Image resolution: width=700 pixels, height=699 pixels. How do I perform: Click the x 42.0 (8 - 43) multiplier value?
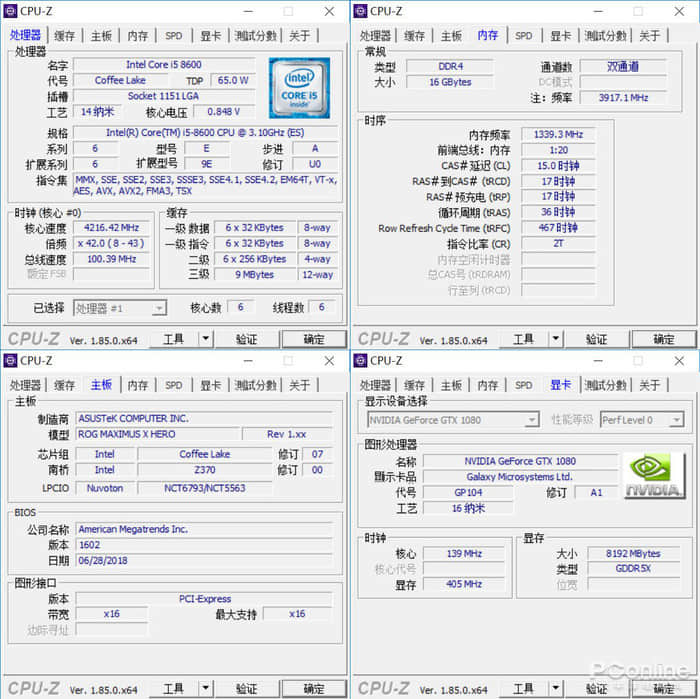(112, 243)
